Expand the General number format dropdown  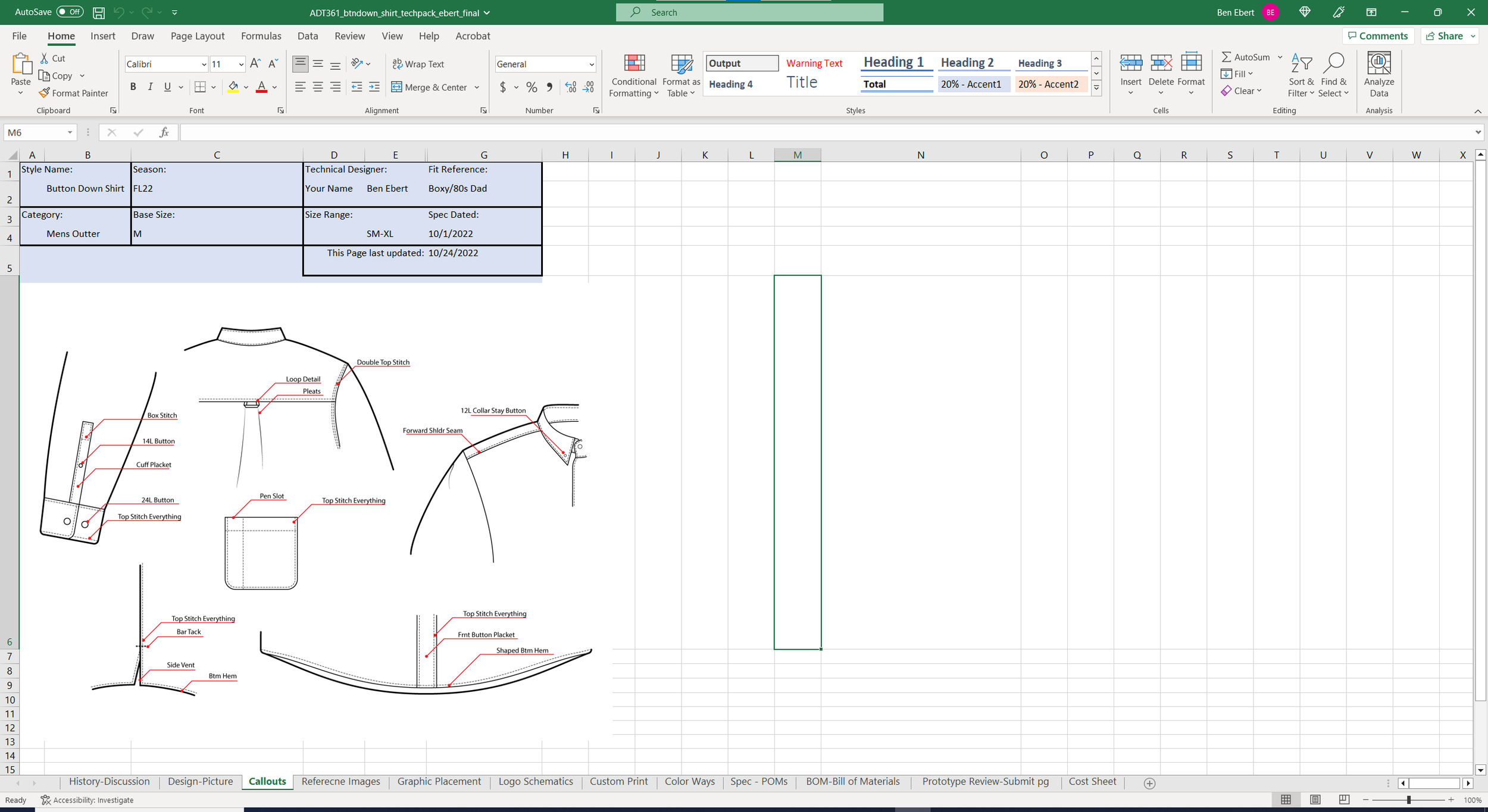coord(591,64)
